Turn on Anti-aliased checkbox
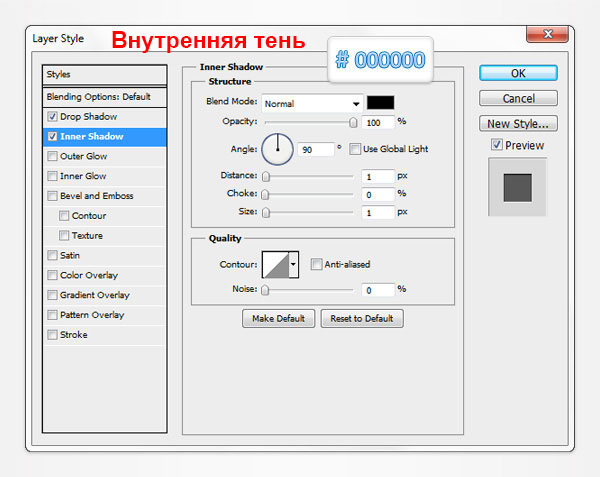Image resolution: width=600 pixels, height=477 pixels. [x=316, y=264]
